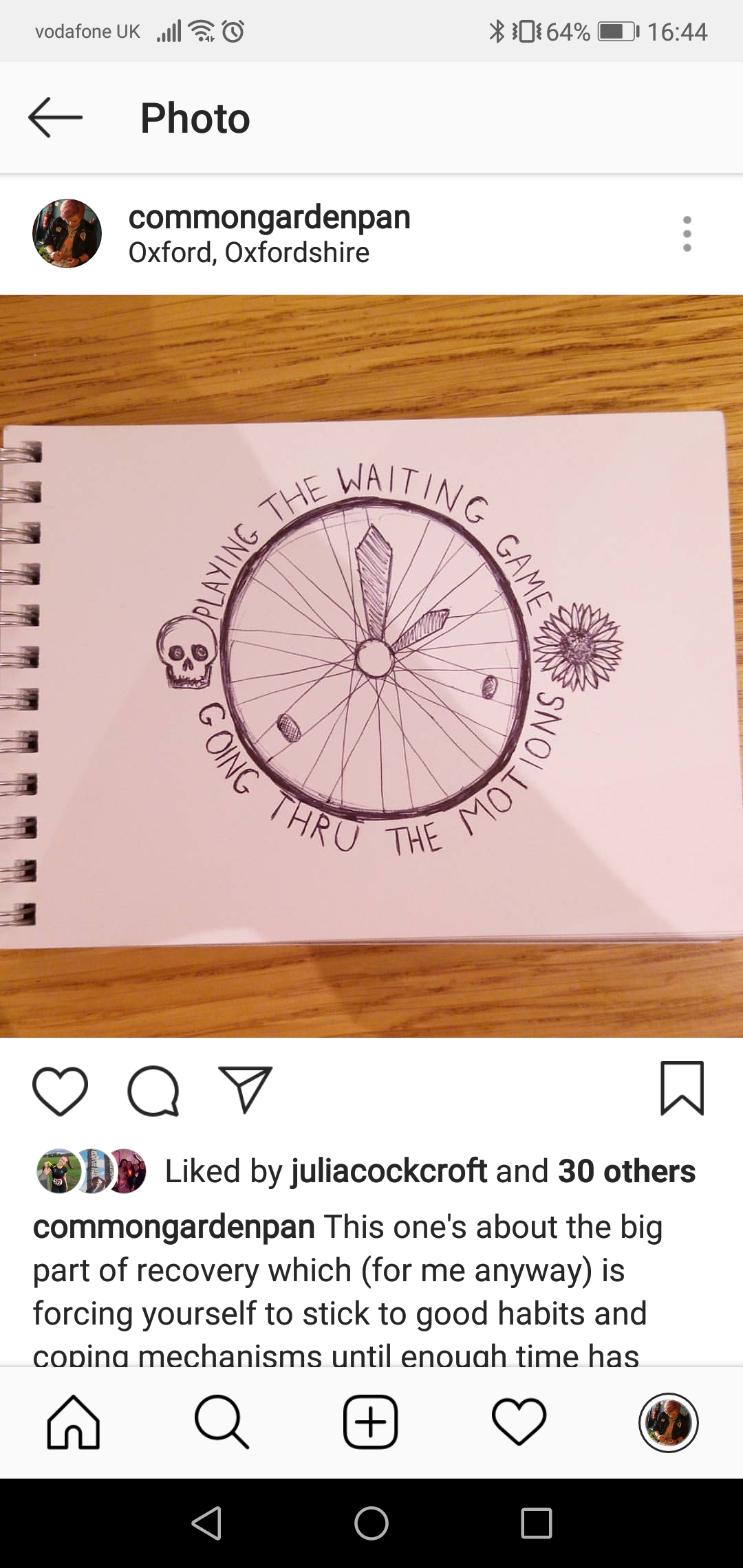This screenshot has width=743, height=1568.
Task: View the 30 others who liked
Action: pos(627,1171)
